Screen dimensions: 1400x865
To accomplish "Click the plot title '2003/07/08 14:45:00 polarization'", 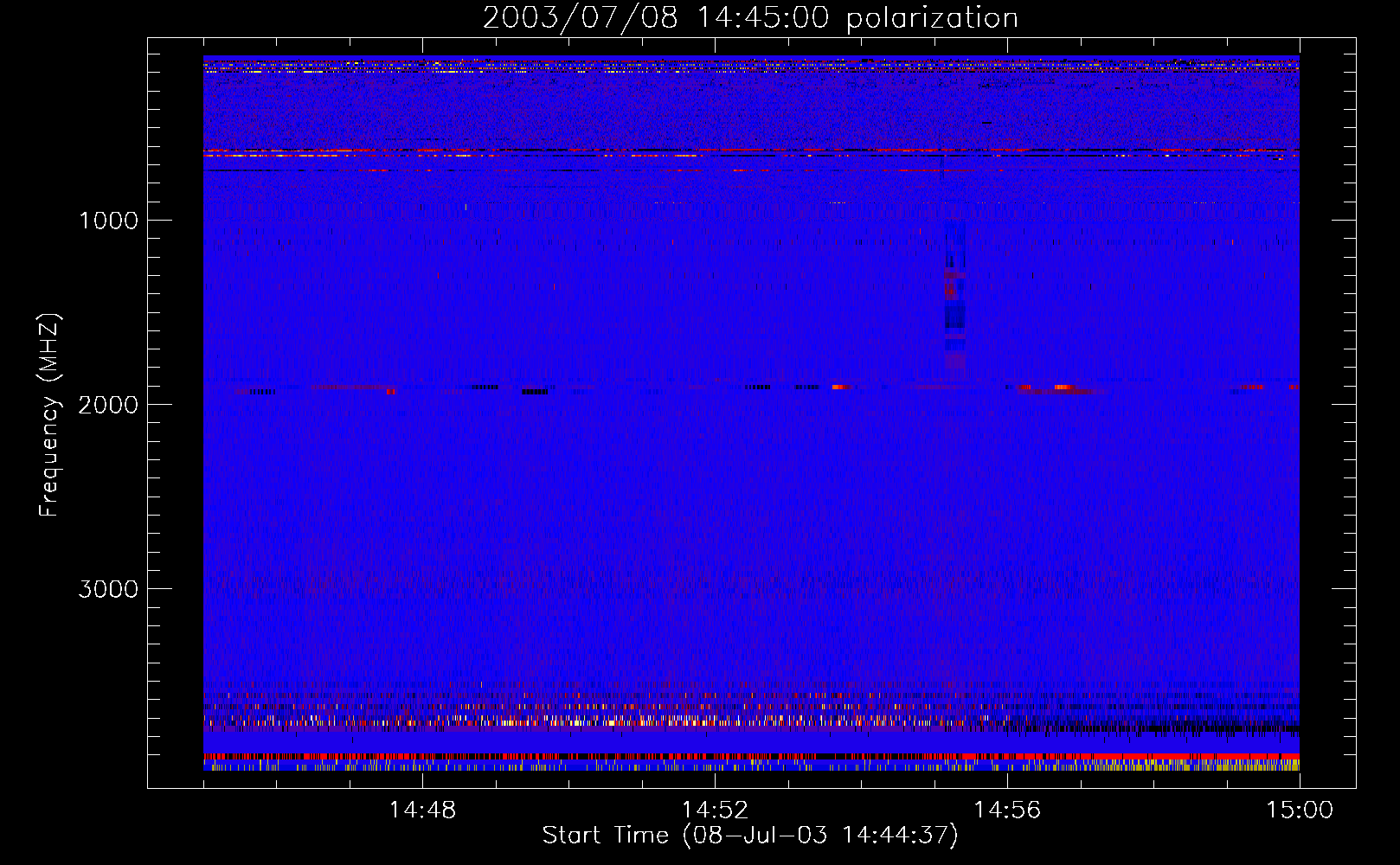I will pos(750,17).
